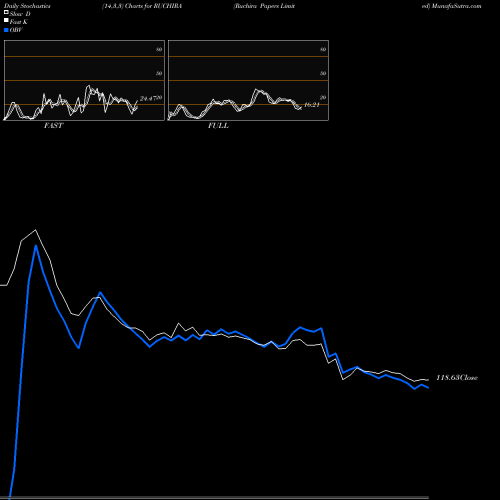The width and height of the screenshot is (500, 500).
Task: Click the 16.21 value in the FULL chart
Action: click(x=312, y=105)
